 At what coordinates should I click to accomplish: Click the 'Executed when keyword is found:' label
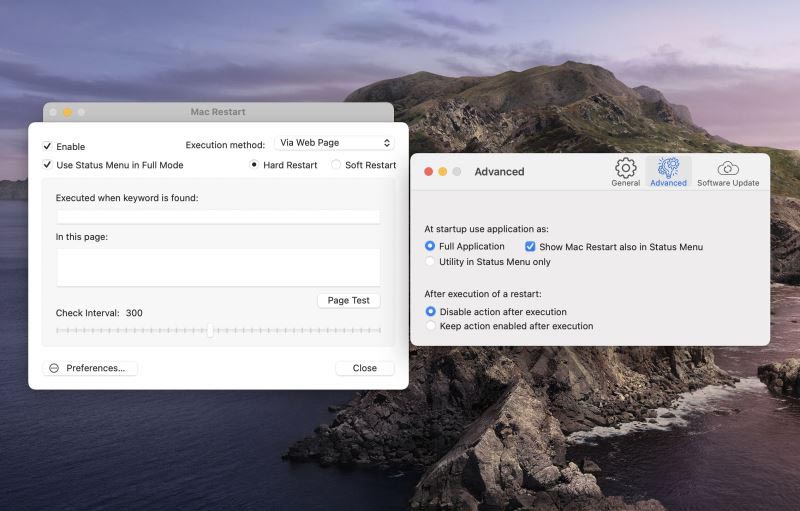click(127, 198)
